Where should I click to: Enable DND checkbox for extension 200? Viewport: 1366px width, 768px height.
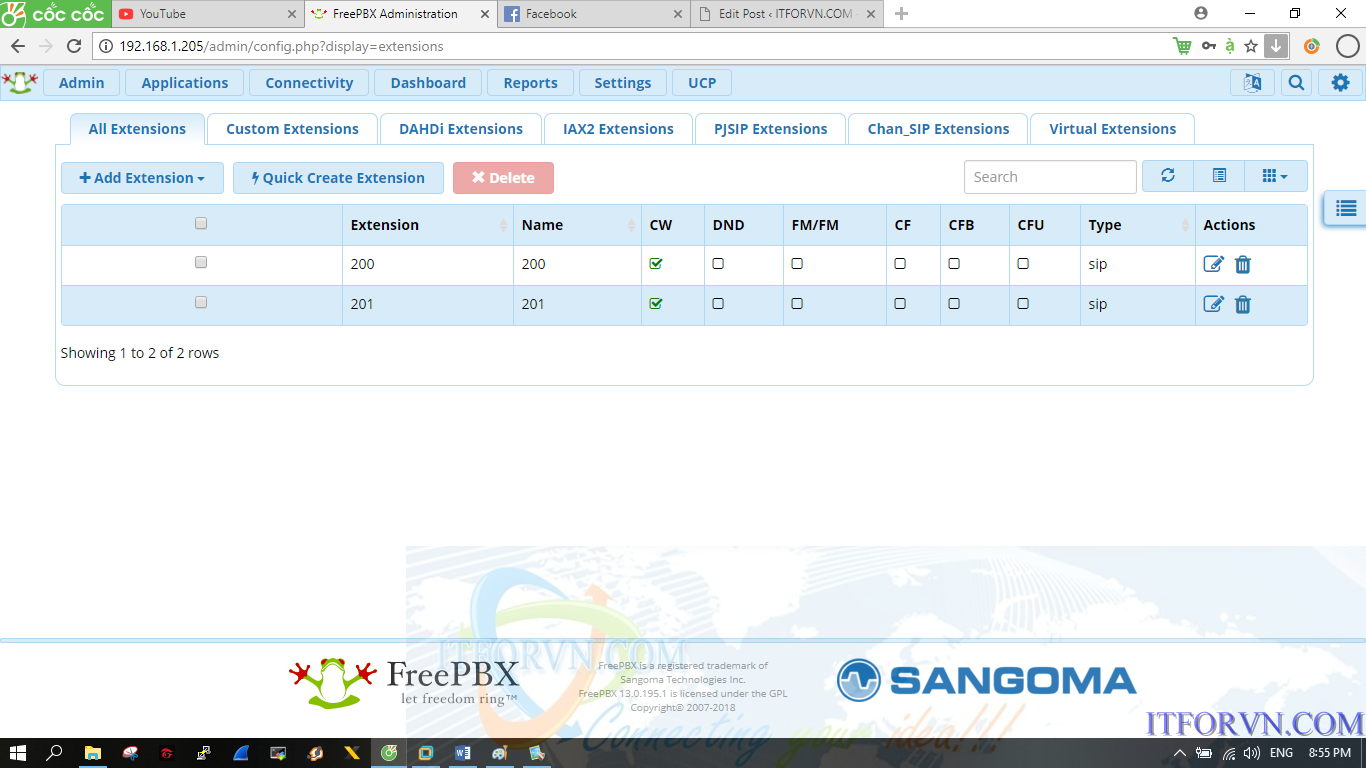(718, 264)
